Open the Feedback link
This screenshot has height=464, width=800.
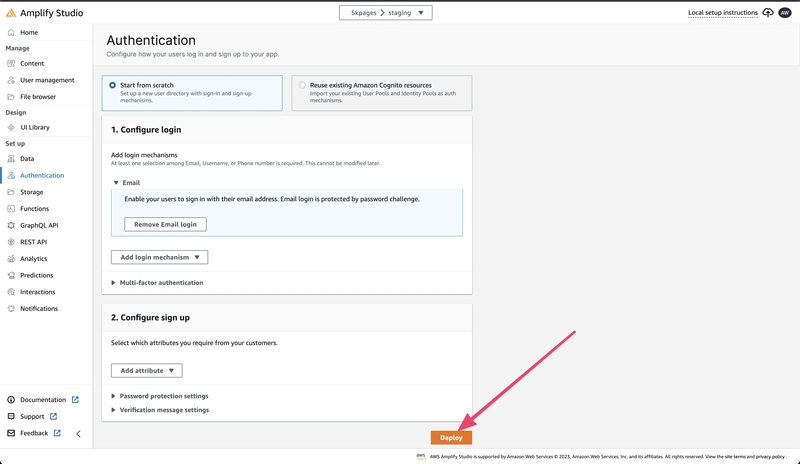[x=34, y=433]
